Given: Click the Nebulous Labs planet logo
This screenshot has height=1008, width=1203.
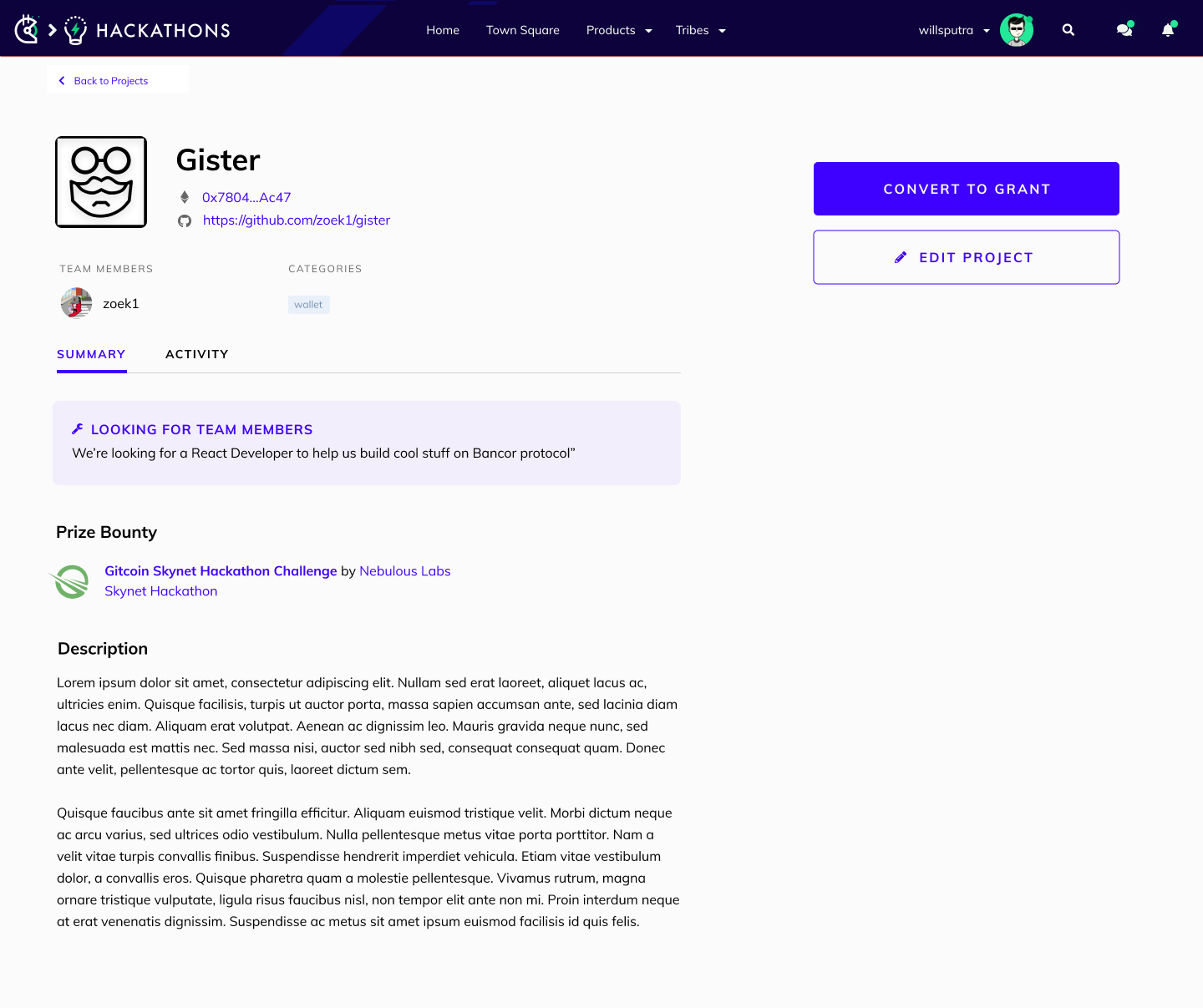Looking at the screenshot, I should (70, 581).
